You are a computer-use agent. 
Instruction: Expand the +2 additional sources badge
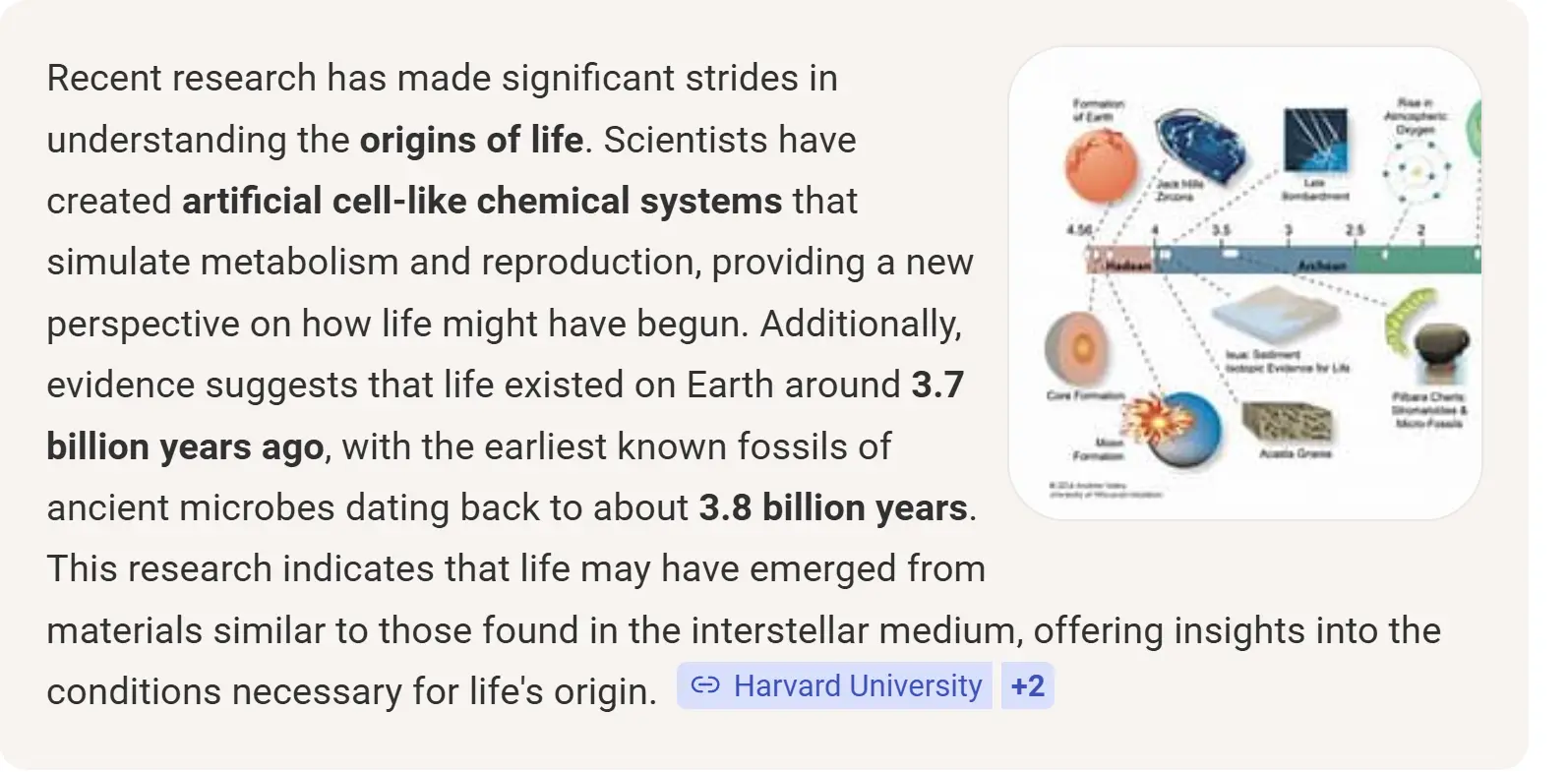[1028, 685]
